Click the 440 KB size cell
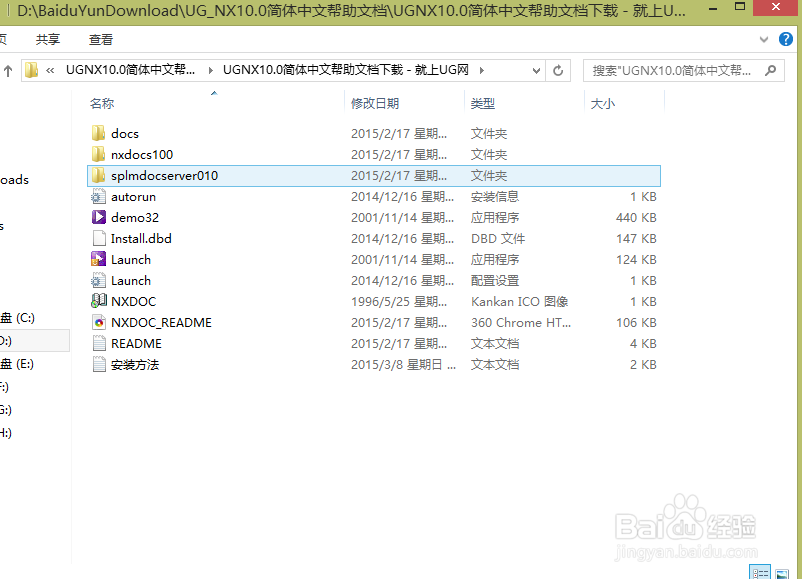 coord(636,217)
